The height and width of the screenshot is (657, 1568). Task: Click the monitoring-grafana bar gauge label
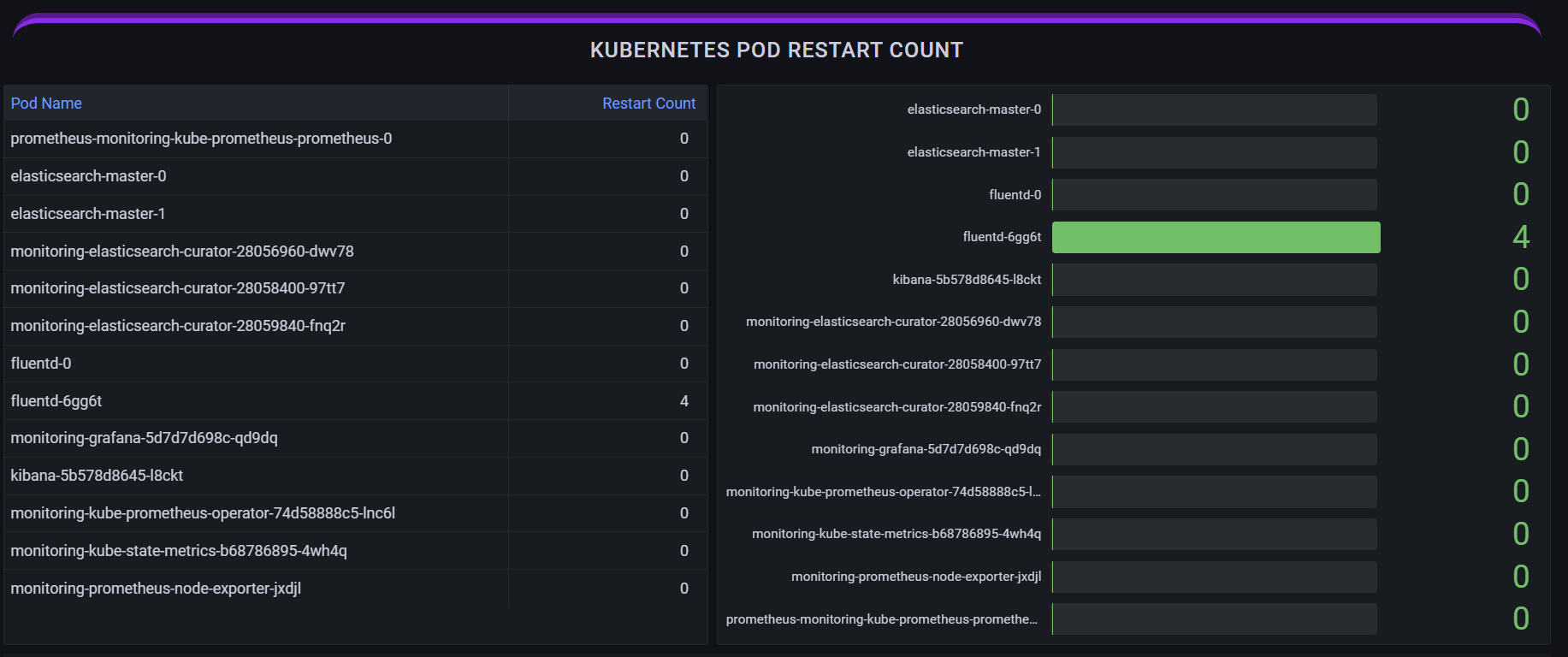pyautogui.click(x=926, y=449)
